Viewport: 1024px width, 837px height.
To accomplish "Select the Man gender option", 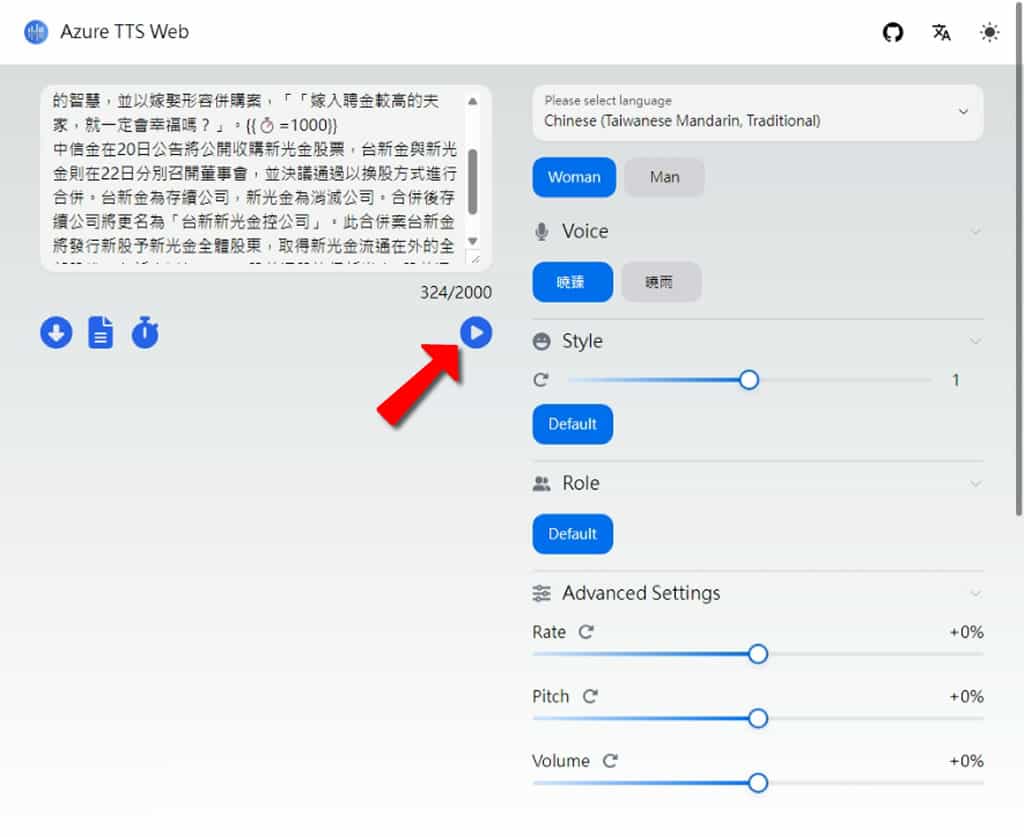I will click(664, 177).
